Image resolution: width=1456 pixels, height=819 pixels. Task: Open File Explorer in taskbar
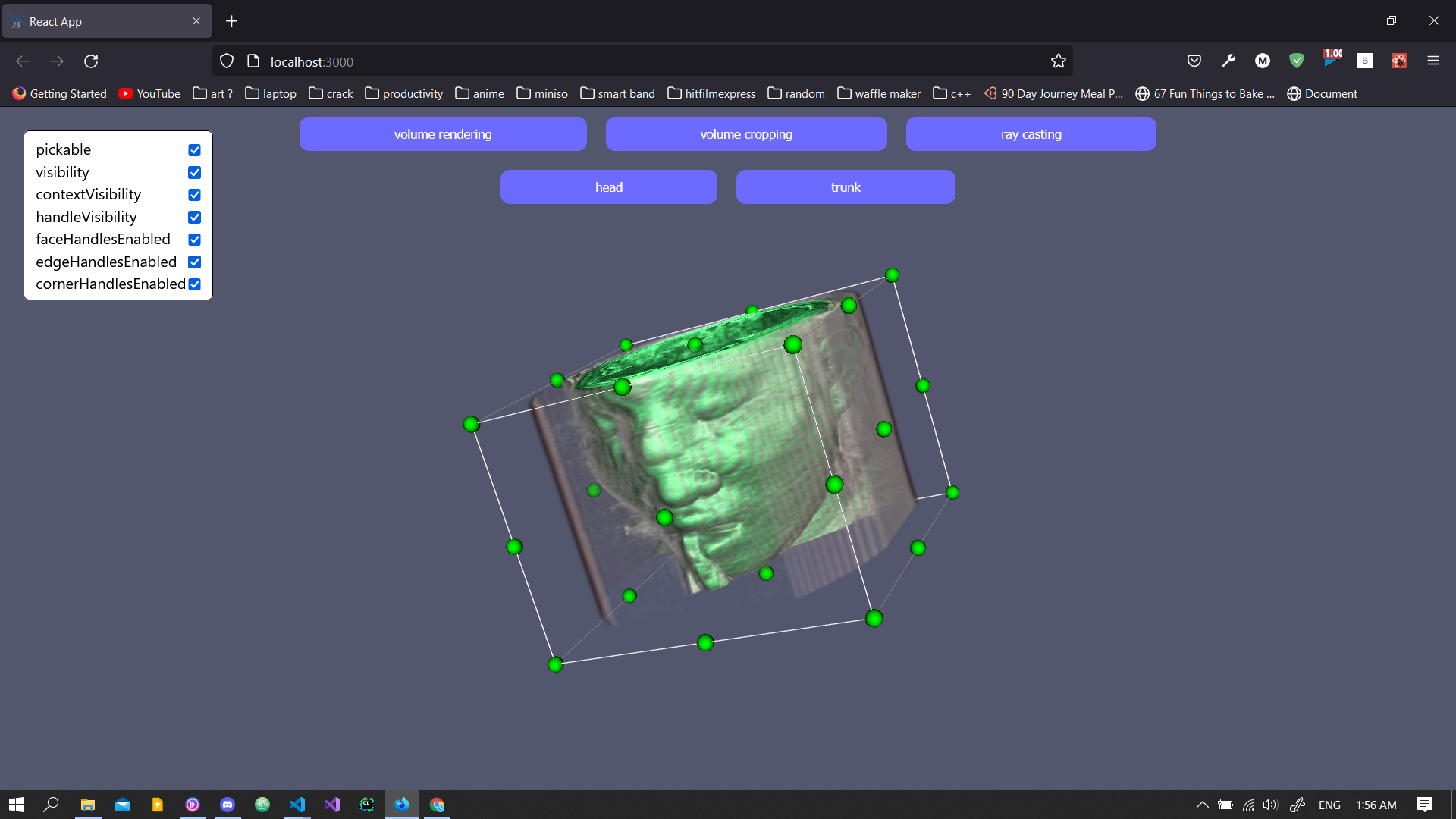click(x=88, y=805)
